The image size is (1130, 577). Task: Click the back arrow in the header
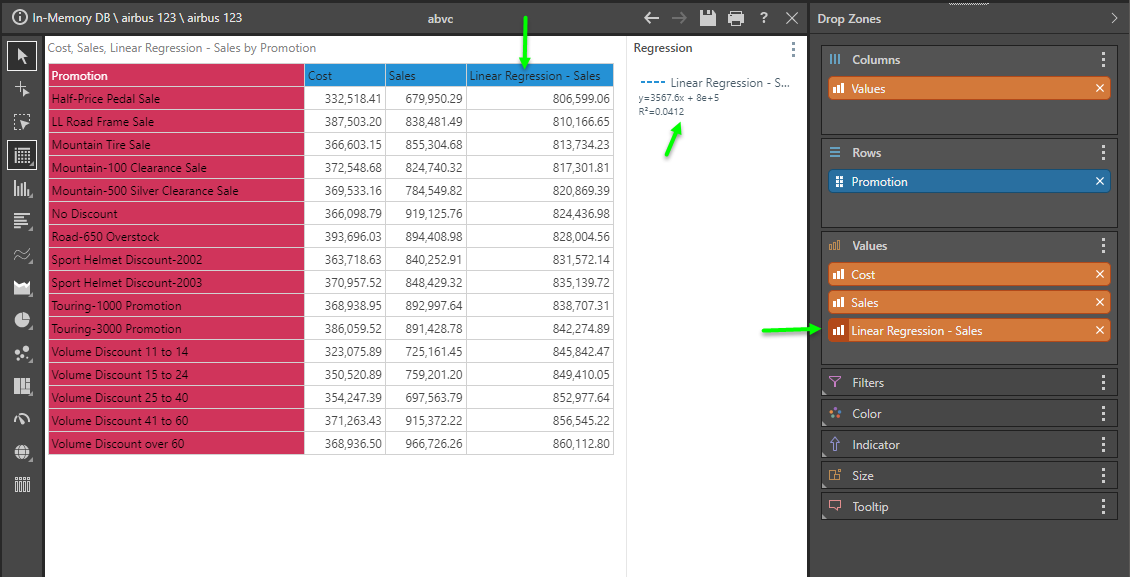pyautogui.click(x=652, y=18)
